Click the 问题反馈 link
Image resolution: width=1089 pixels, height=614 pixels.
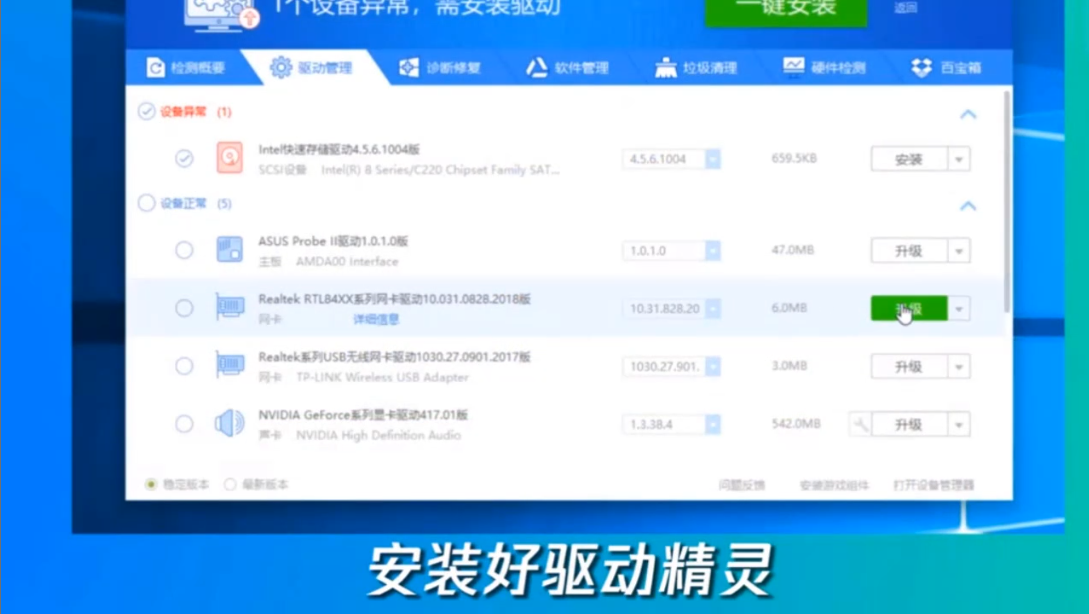point(742,485)
